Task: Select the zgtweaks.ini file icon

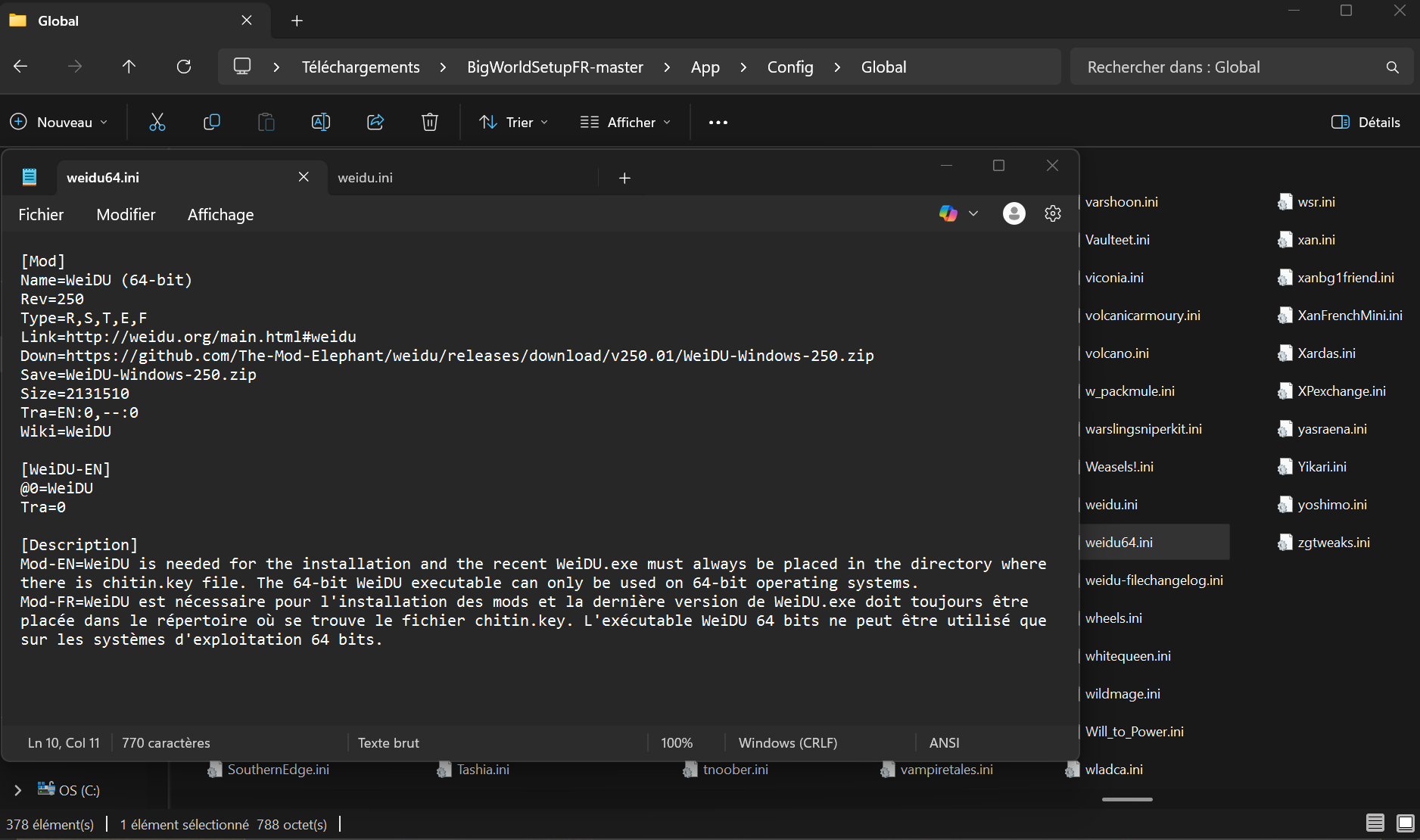Action: [x=1285, y=543]
